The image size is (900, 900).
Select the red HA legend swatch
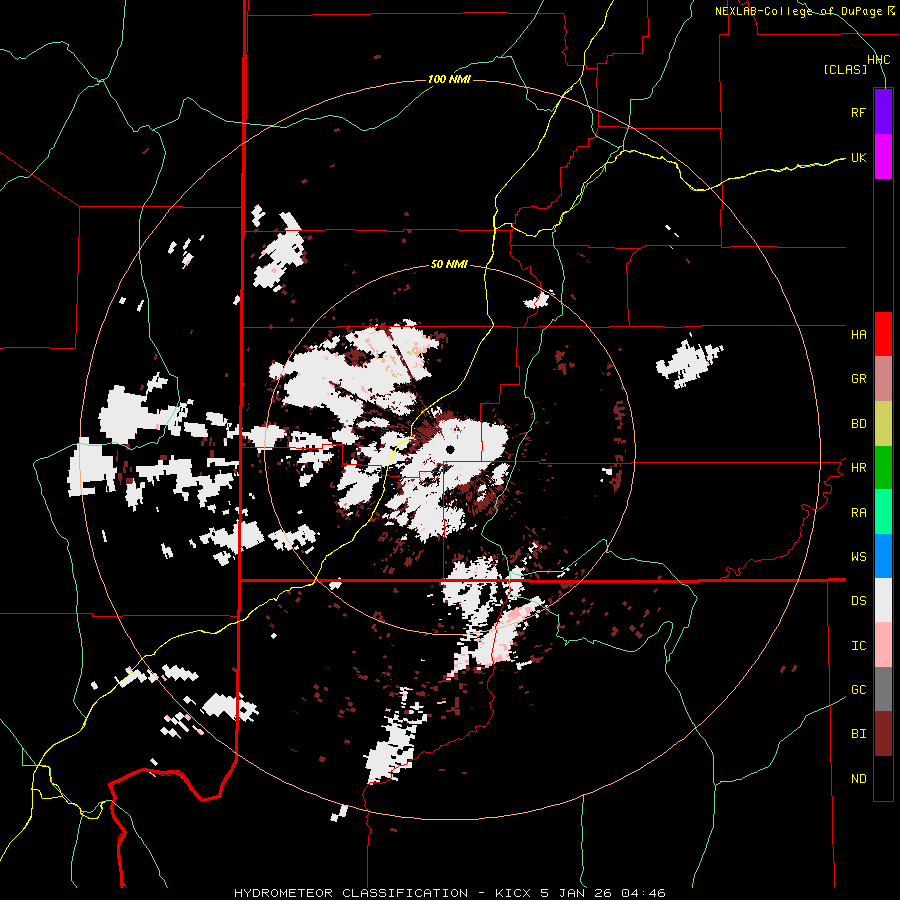pyautogui.click(x=883, y=334)
